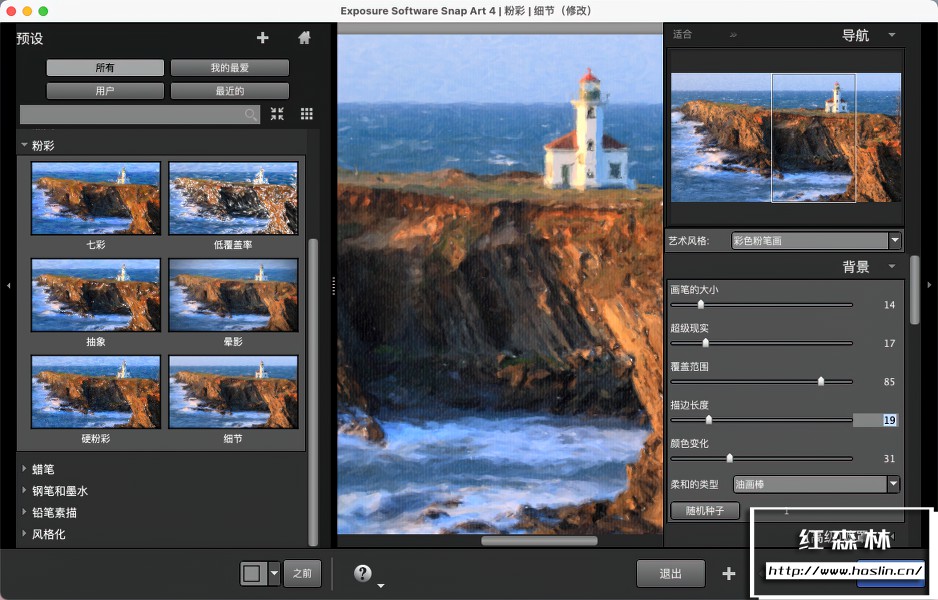Click the collapse-arrows icon above the preset list
This screenshot has height=600, width=938.
click(x=277, y=114)
